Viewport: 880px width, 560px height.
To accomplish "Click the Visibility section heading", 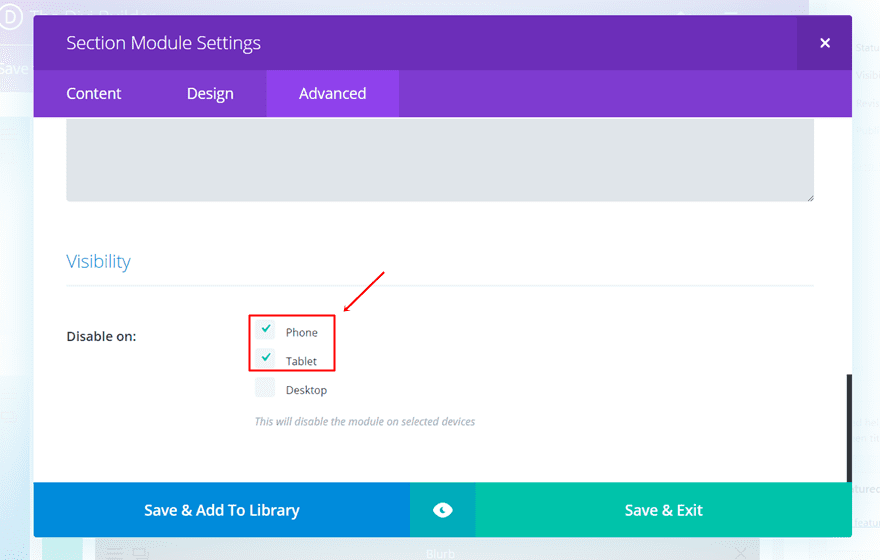I will tap(98, 262).
